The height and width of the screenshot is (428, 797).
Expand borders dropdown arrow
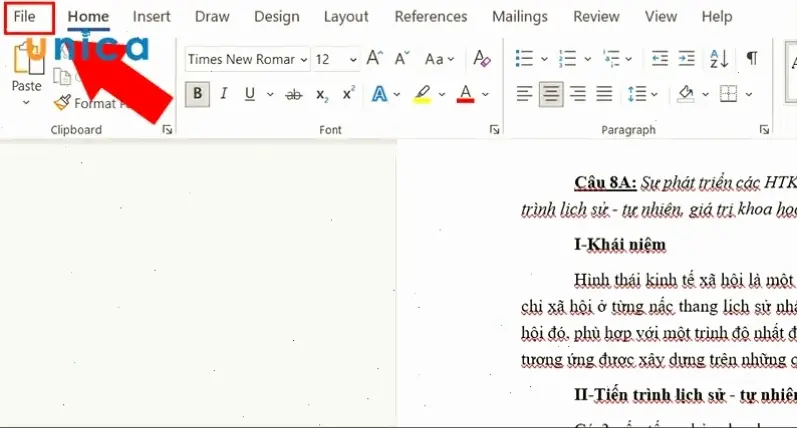point(749,95)
